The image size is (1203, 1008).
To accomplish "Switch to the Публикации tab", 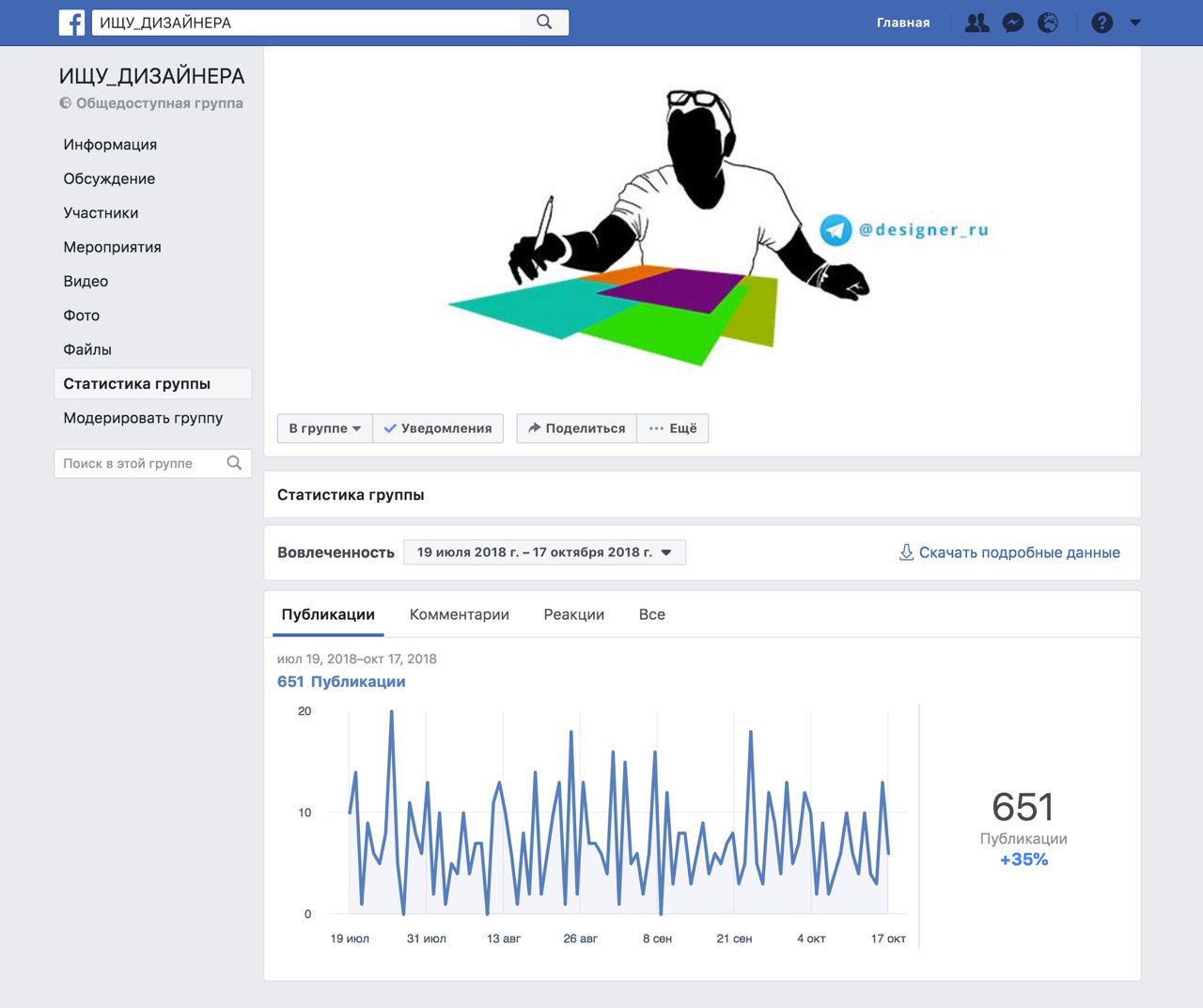I will click(328, 614).
